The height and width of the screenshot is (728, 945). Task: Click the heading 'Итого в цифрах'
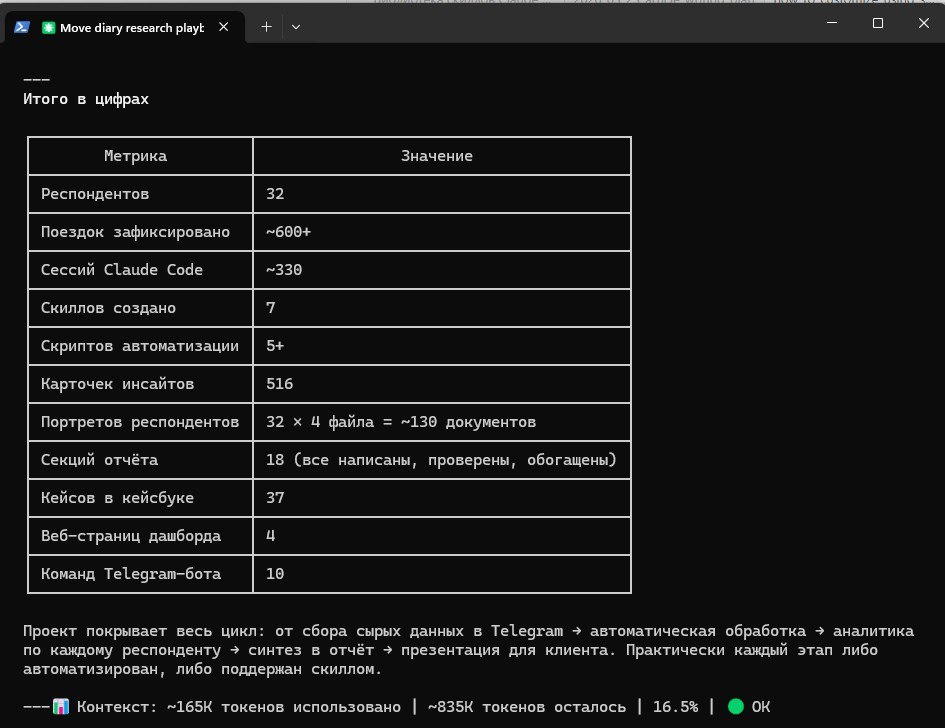coord(85,98)
